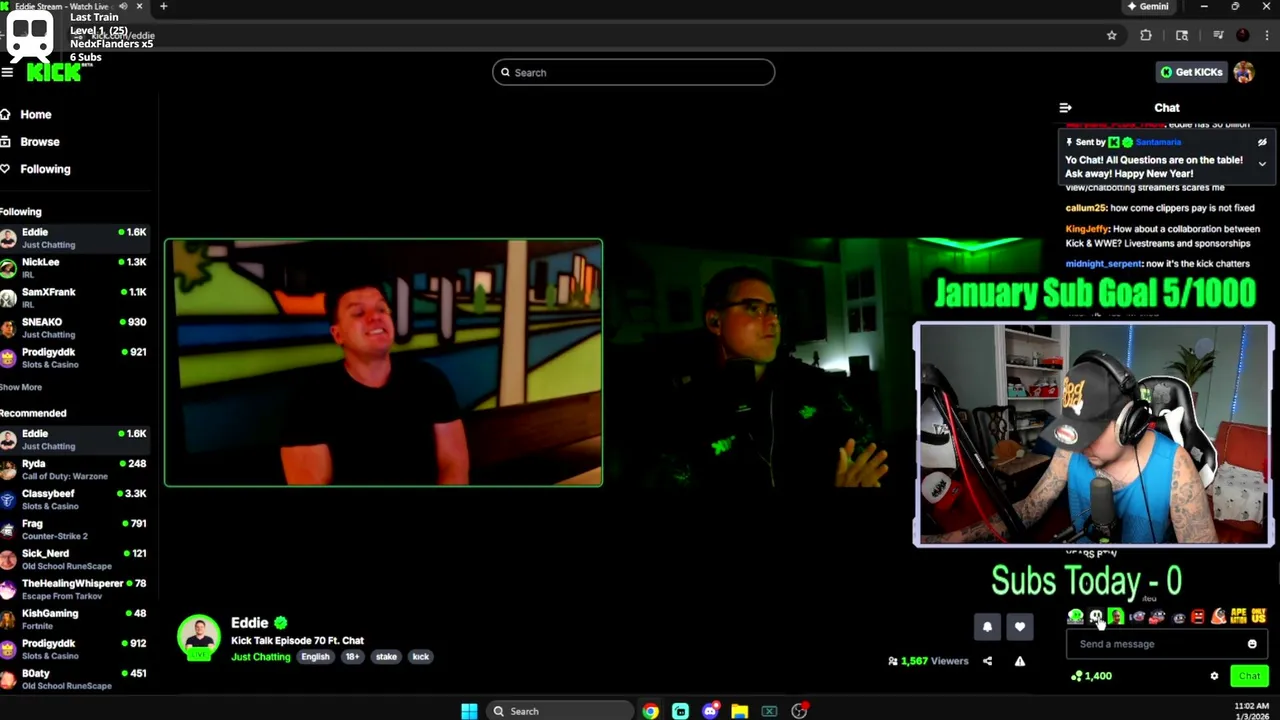Image resolution: width=1280 pixels, height=720 pixels.
Task: Select the 18+ tag below stream title
Action: coord(352,657)
